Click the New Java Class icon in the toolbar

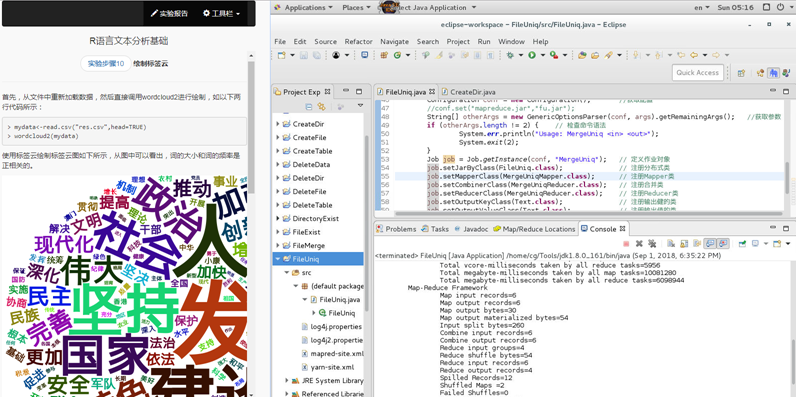click(x=397, y=55)
